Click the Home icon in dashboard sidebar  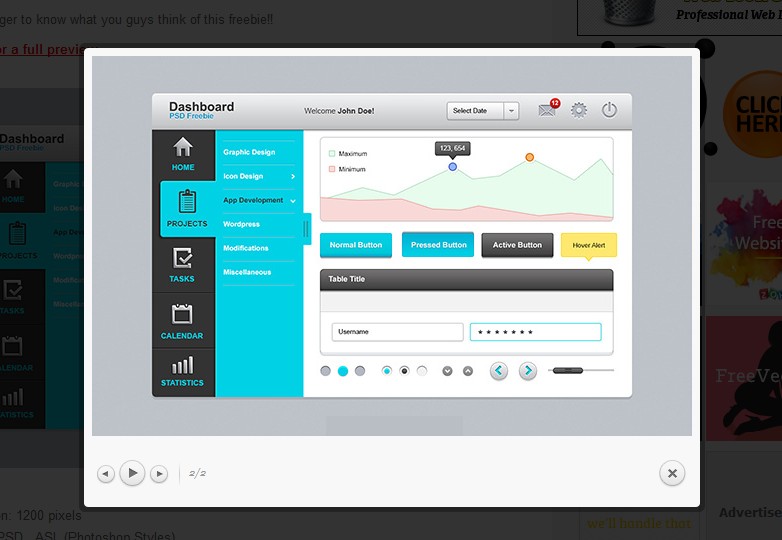click(x=183, y=148)
